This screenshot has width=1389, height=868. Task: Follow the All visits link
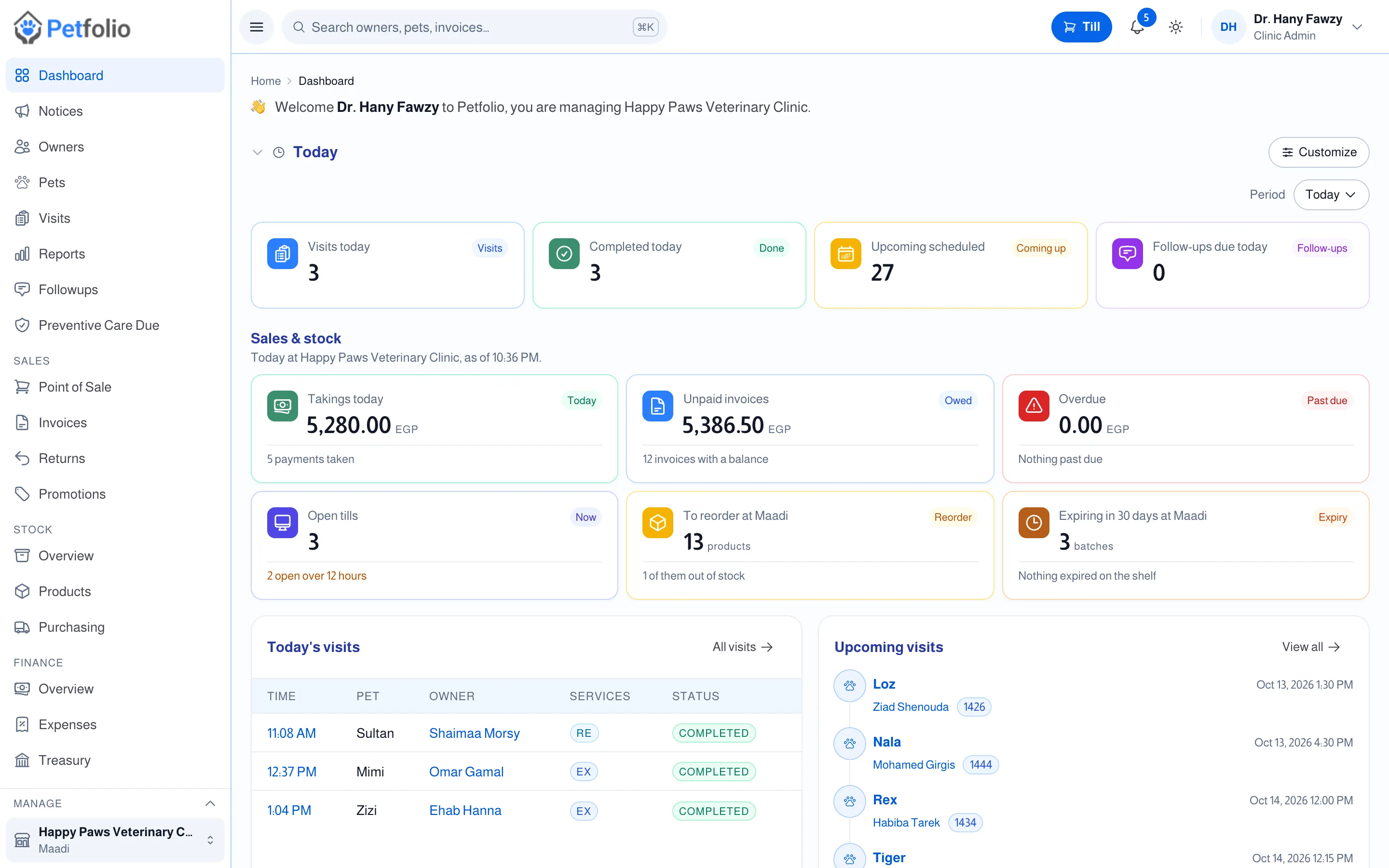(x=743, y=647)
